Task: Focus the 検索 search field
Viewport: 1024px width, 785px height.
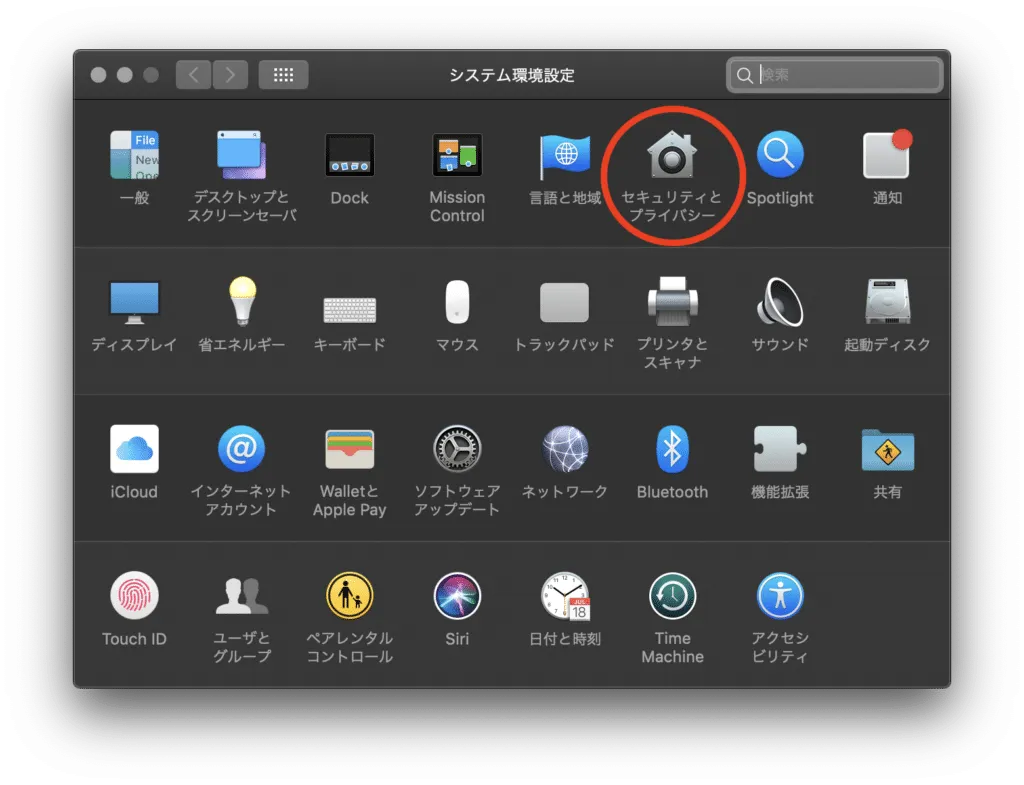Action: click(x=835, y=75)
